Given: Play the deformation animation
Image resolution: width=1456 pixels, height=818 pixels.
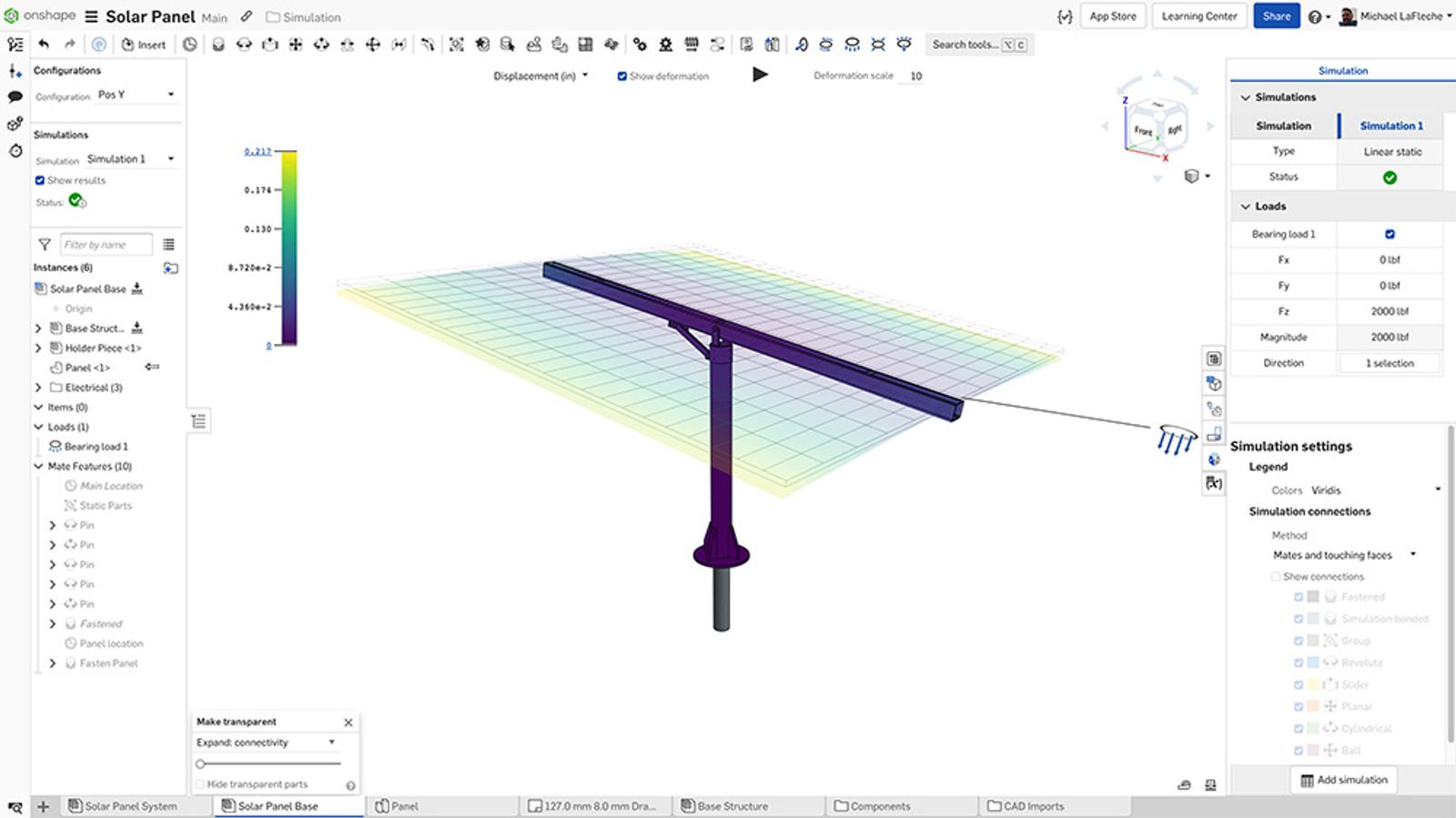Looking at the screenshot, I should click(x=760, y=75).
